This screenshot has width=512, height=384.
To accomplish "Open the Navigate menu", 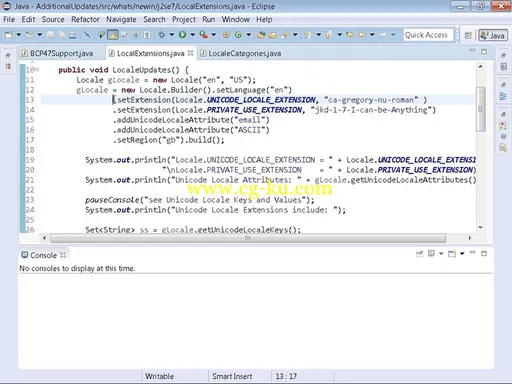I will click(121, 19).
